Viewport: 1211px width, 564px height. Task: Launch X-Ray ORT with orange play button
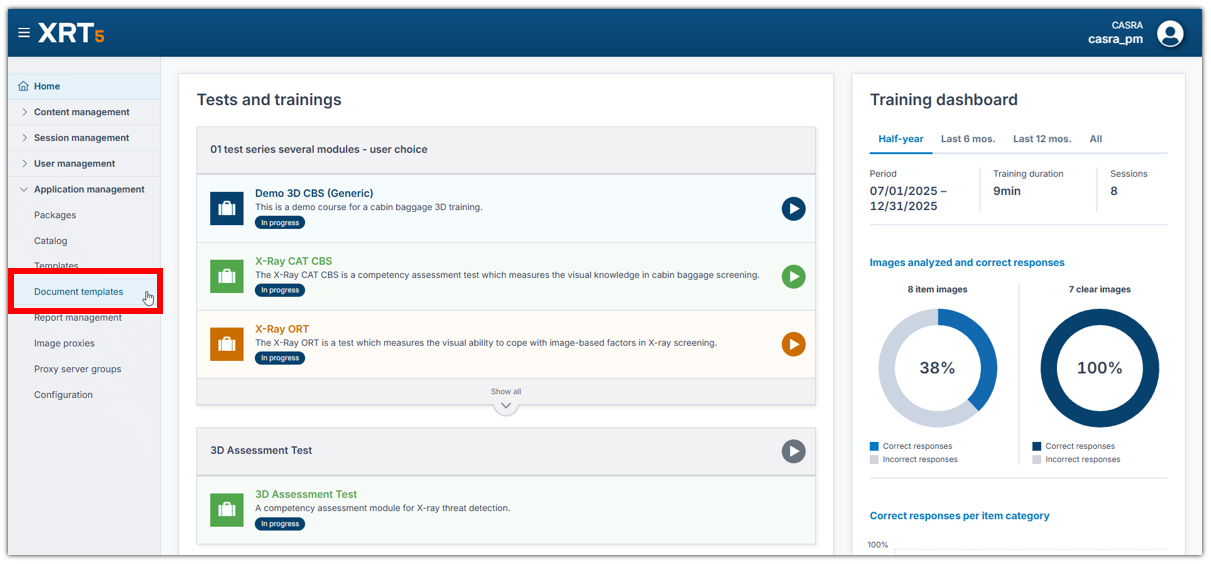pos(793,344)
